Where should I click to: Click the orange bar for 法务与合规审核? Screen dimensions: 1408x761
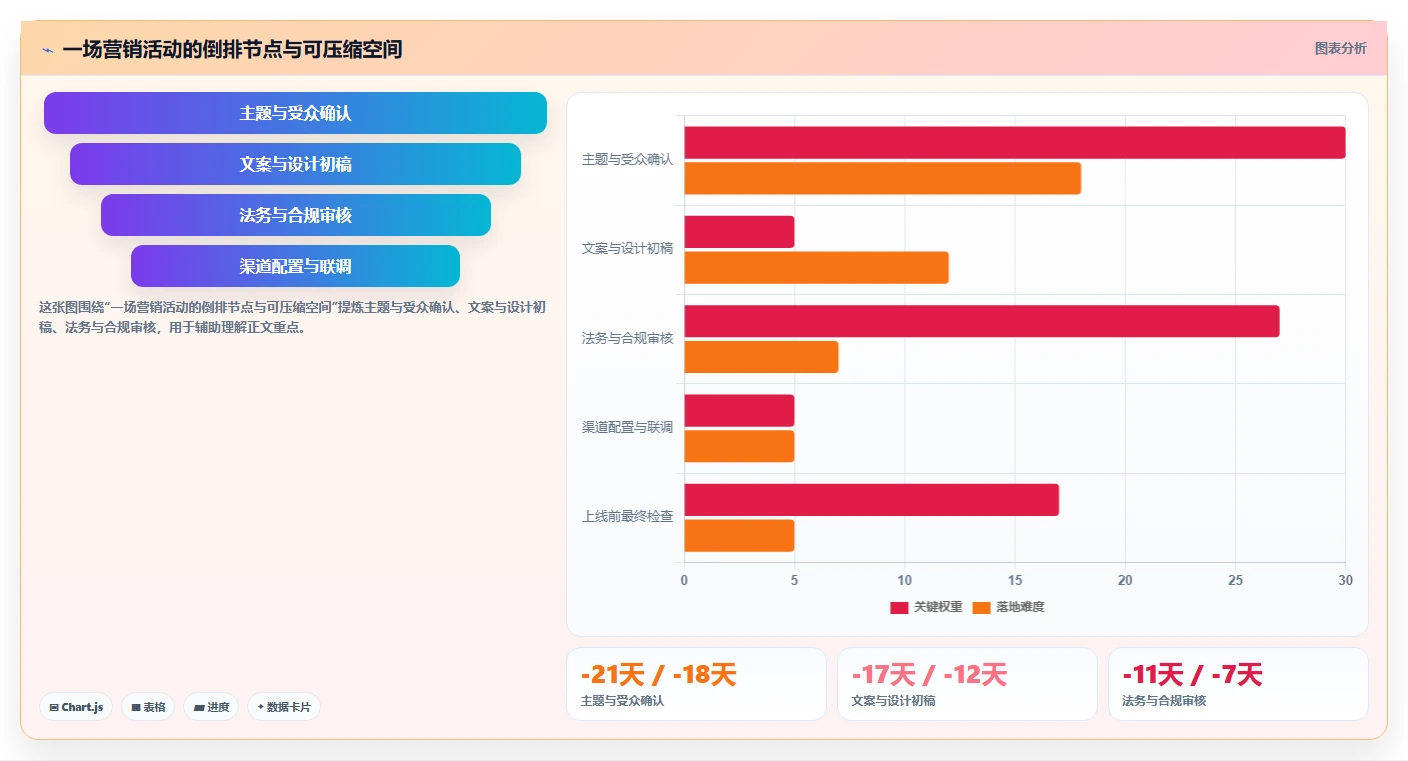click(761, 357)
